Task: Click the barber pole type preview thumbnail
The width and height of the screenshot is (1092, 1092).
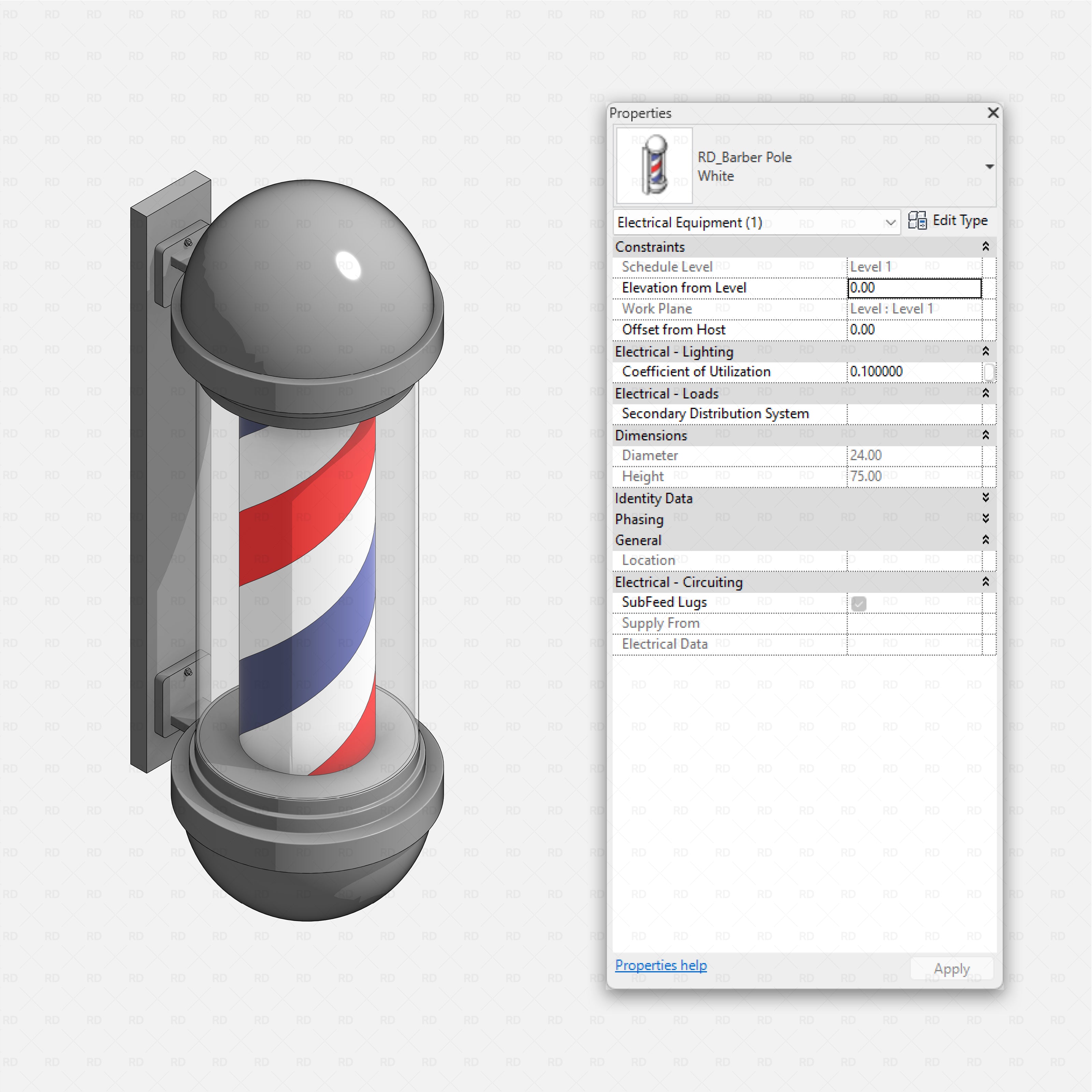Action: click(x=654, y=166)
